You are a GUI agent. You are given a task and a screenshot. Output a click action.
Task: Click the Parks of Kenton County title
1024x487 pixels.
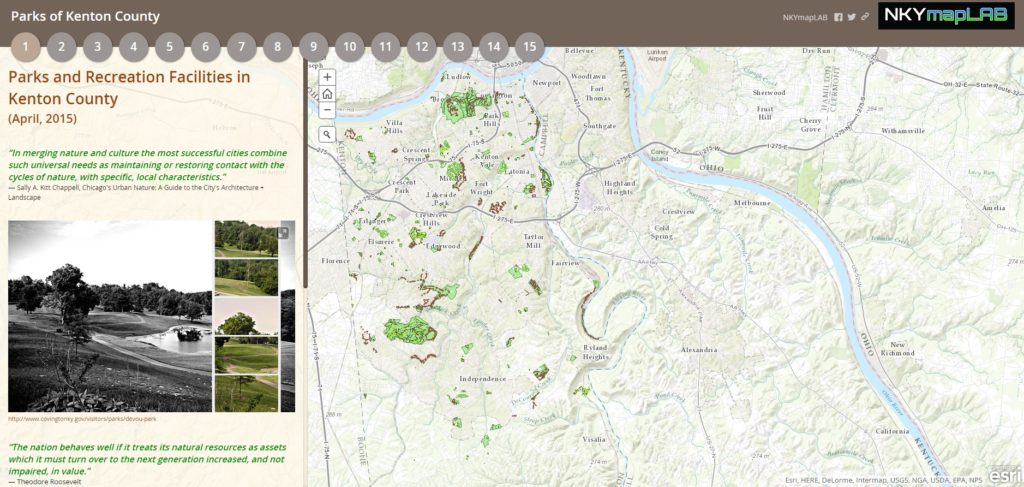pyautogui.click(x=85, y=17)
